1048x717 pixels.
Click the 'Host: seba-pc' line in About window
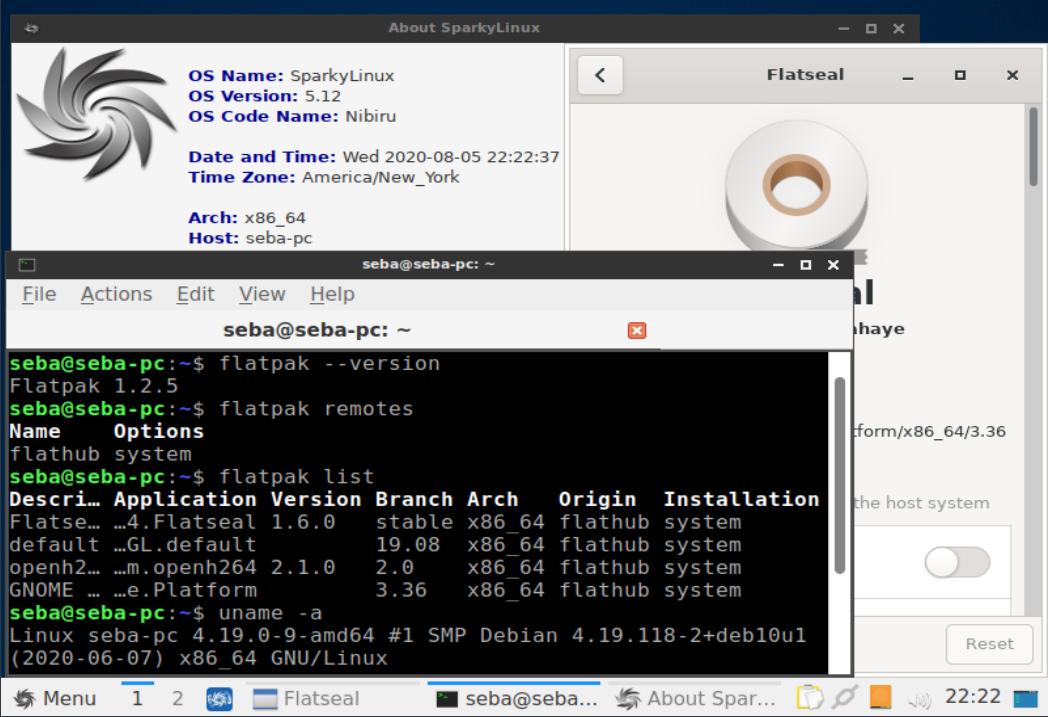[x=250, y=238]
